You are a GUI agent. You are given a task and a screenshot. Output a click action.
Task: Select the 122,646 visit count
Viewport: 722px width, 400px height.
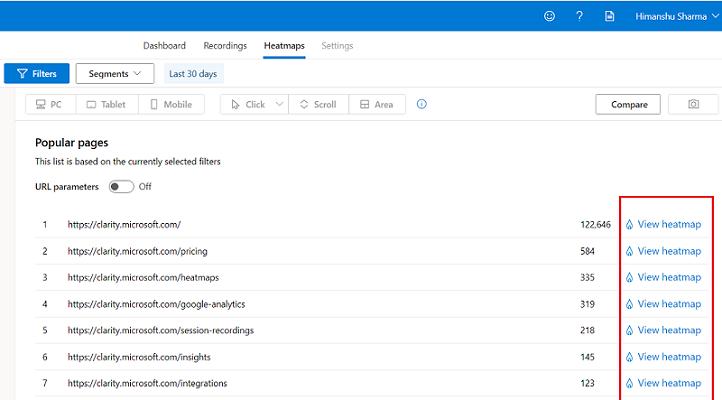pyautogui.click(x=595, y=225)
